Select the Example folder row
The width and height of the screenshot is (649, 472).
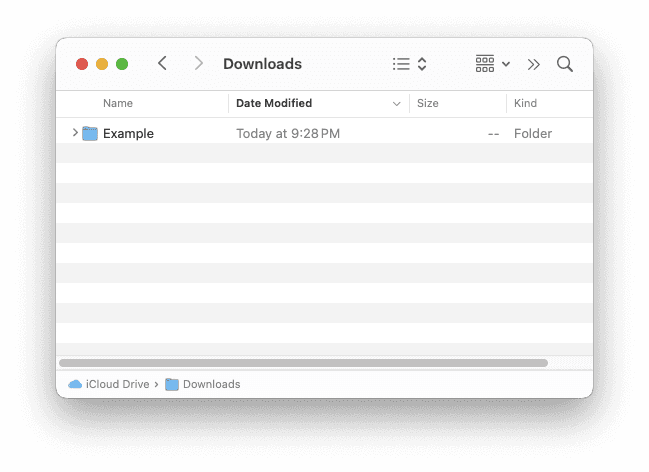point(300,133)
